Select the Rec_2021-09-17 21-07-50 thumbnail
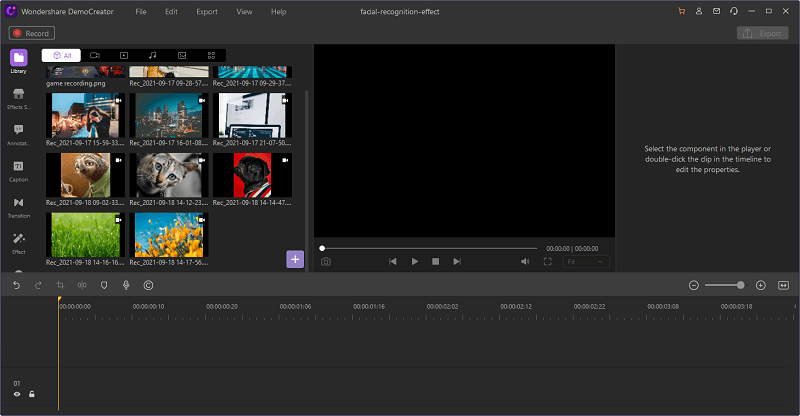The height and width of the screenshot is (416, 800). click(253, 115)
